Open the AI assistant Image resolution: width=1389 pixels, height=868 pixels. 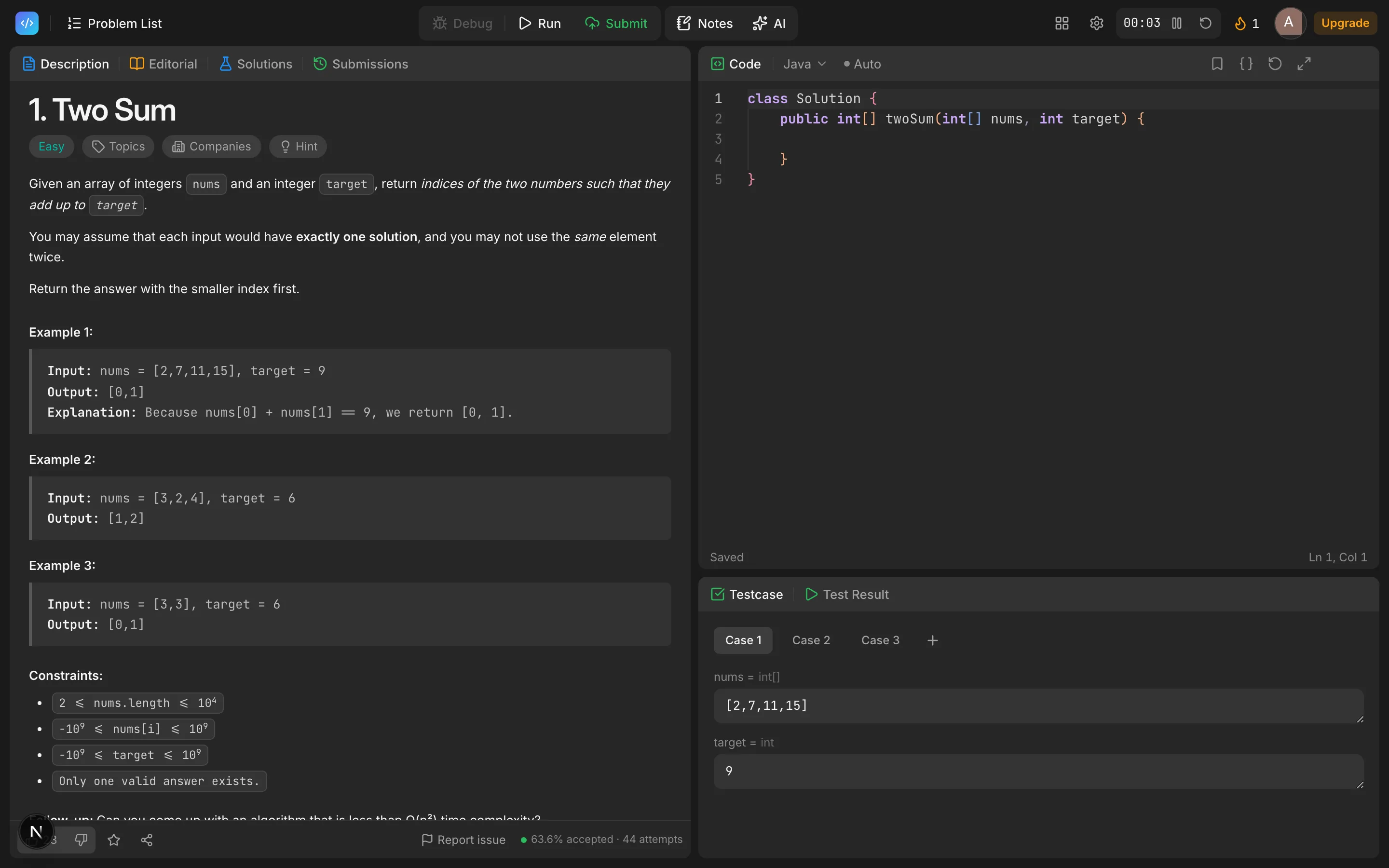click(x=769, y=24)
